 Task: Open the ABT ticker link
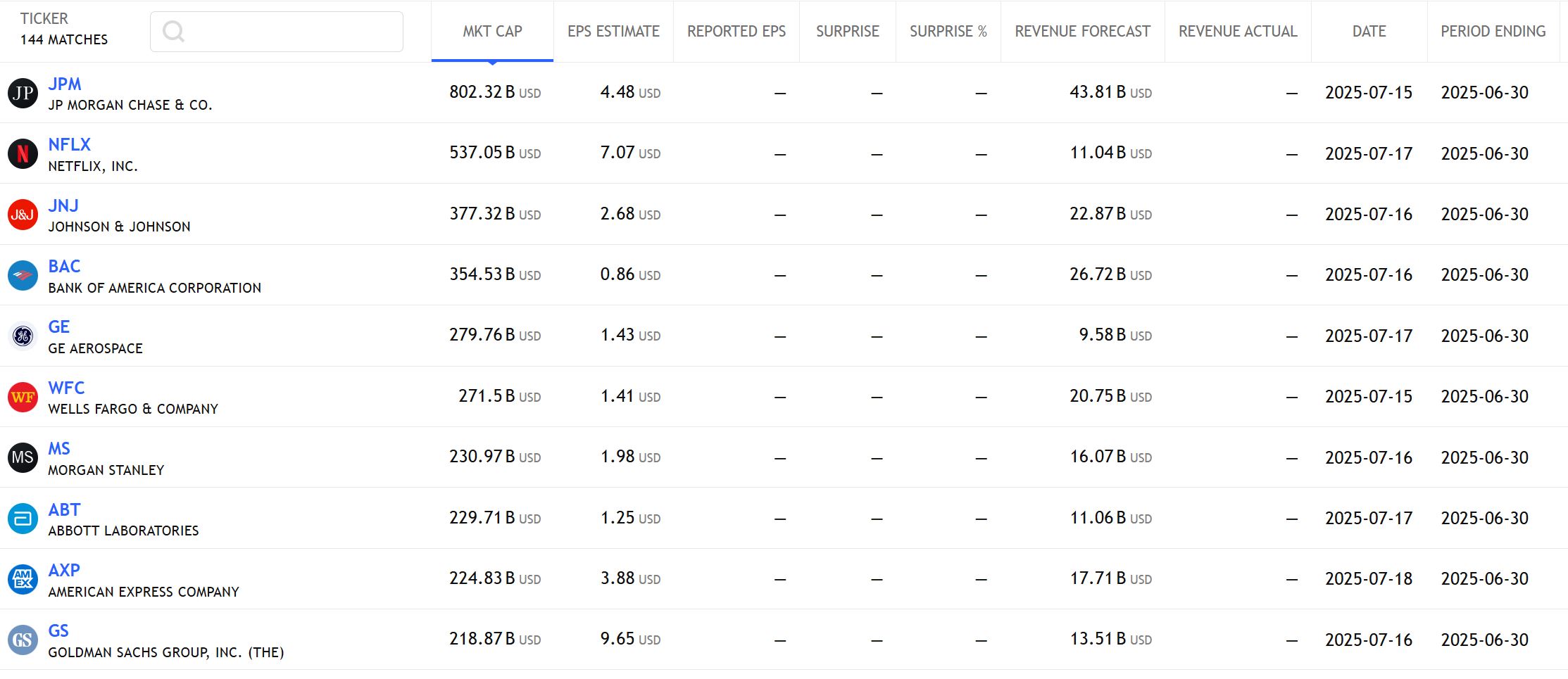(64, 509)
